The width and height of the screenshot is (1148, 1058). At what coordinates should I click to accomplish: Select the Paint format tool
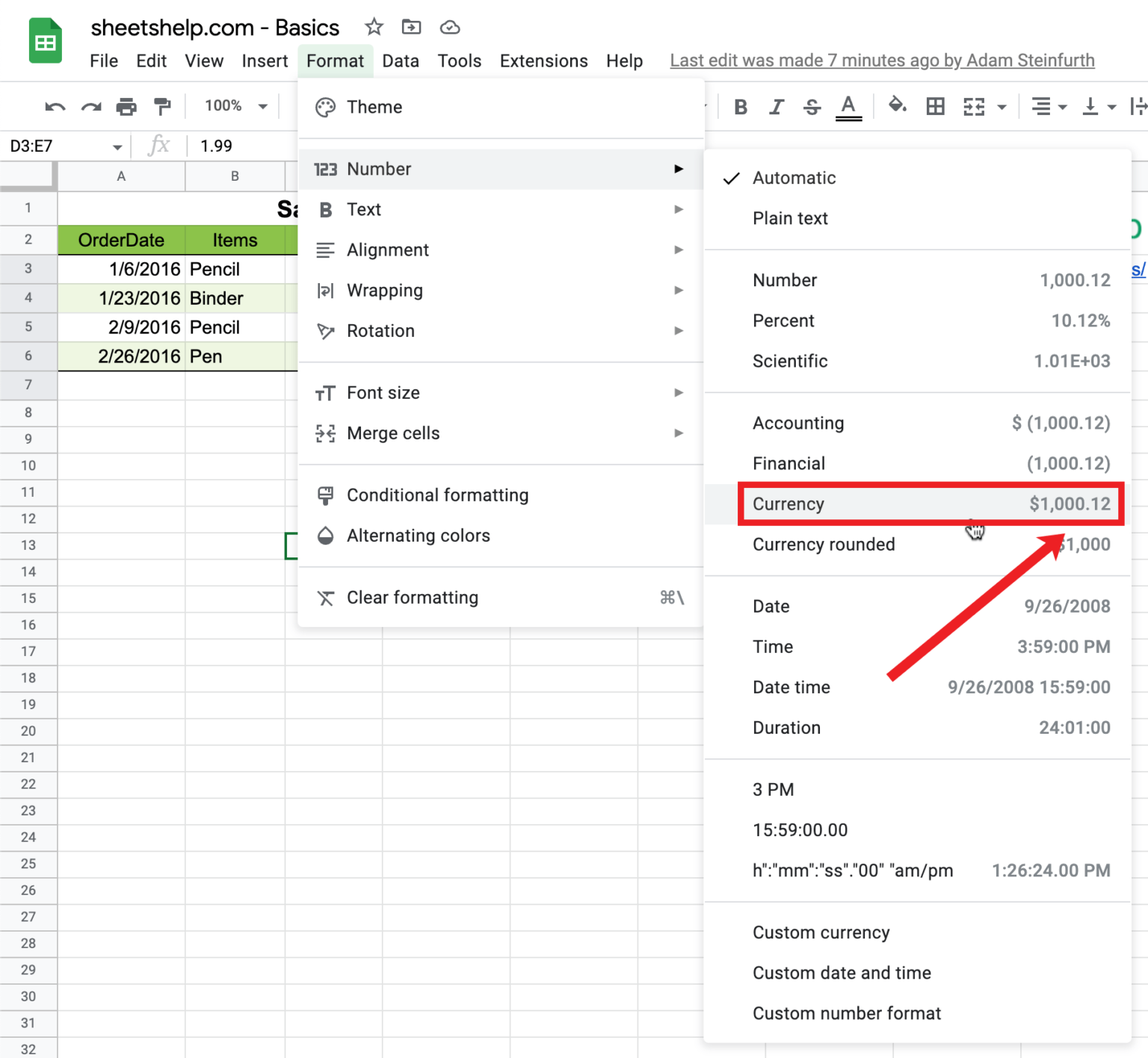coord(163,106)
